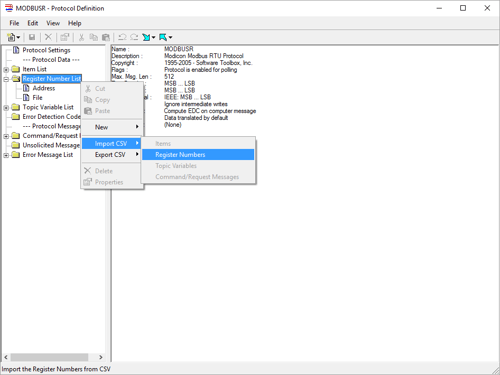Click the Error Detection Code folder icon
The width and height of the screenshot is (500, 375).
16,117
